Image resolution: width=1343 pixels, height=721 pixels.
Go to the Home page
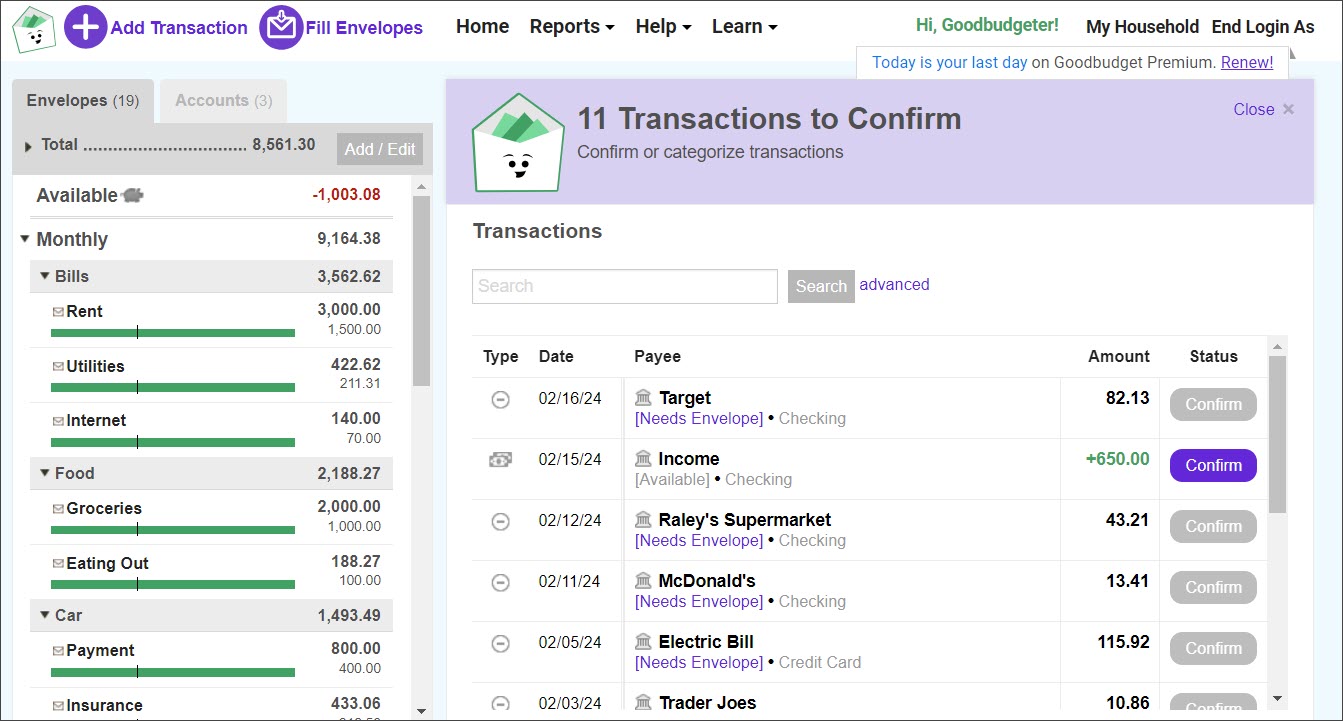click(x=483, y=27)
